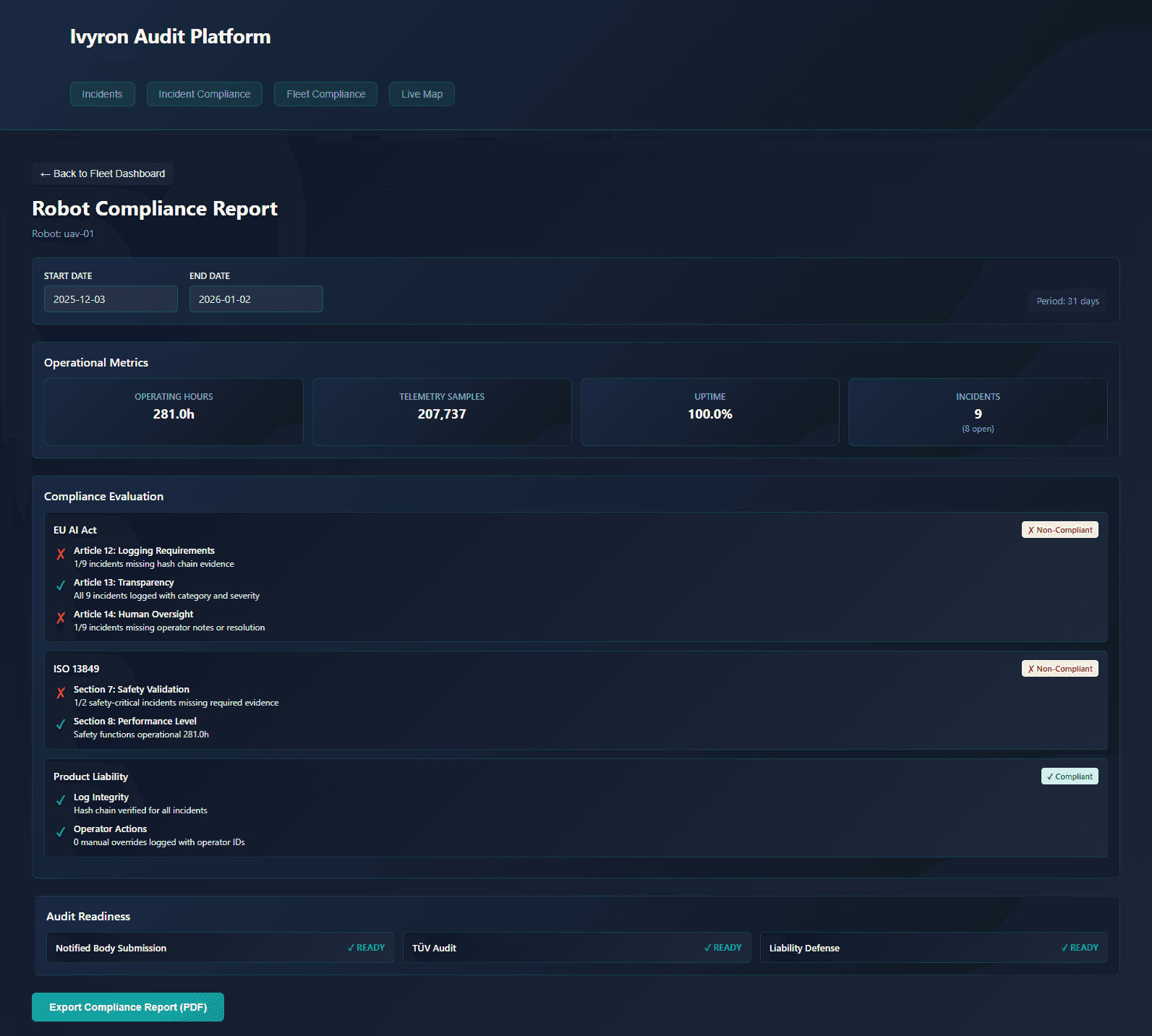
Task: Select the Uptime 100.0% card
Action: tap(710, 412)
